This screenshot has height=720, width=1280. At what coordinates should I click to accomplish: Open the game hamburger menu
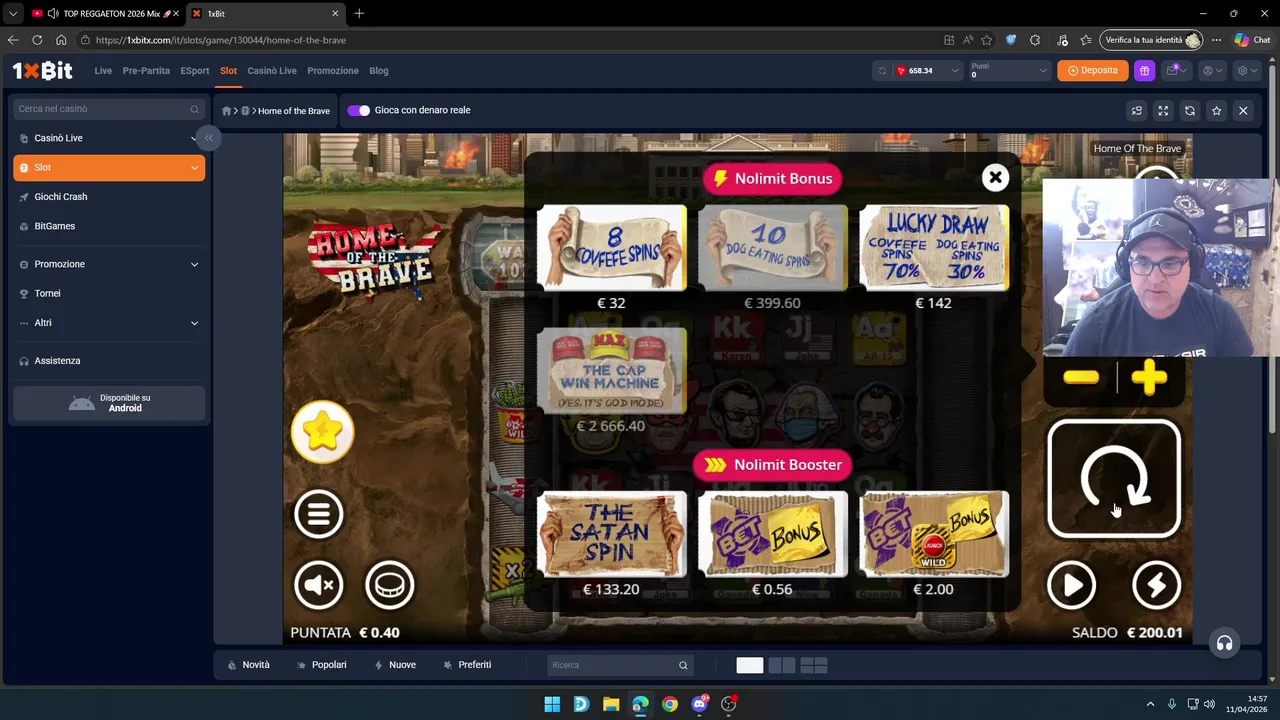pyautogui.click(x=319, y=514)
